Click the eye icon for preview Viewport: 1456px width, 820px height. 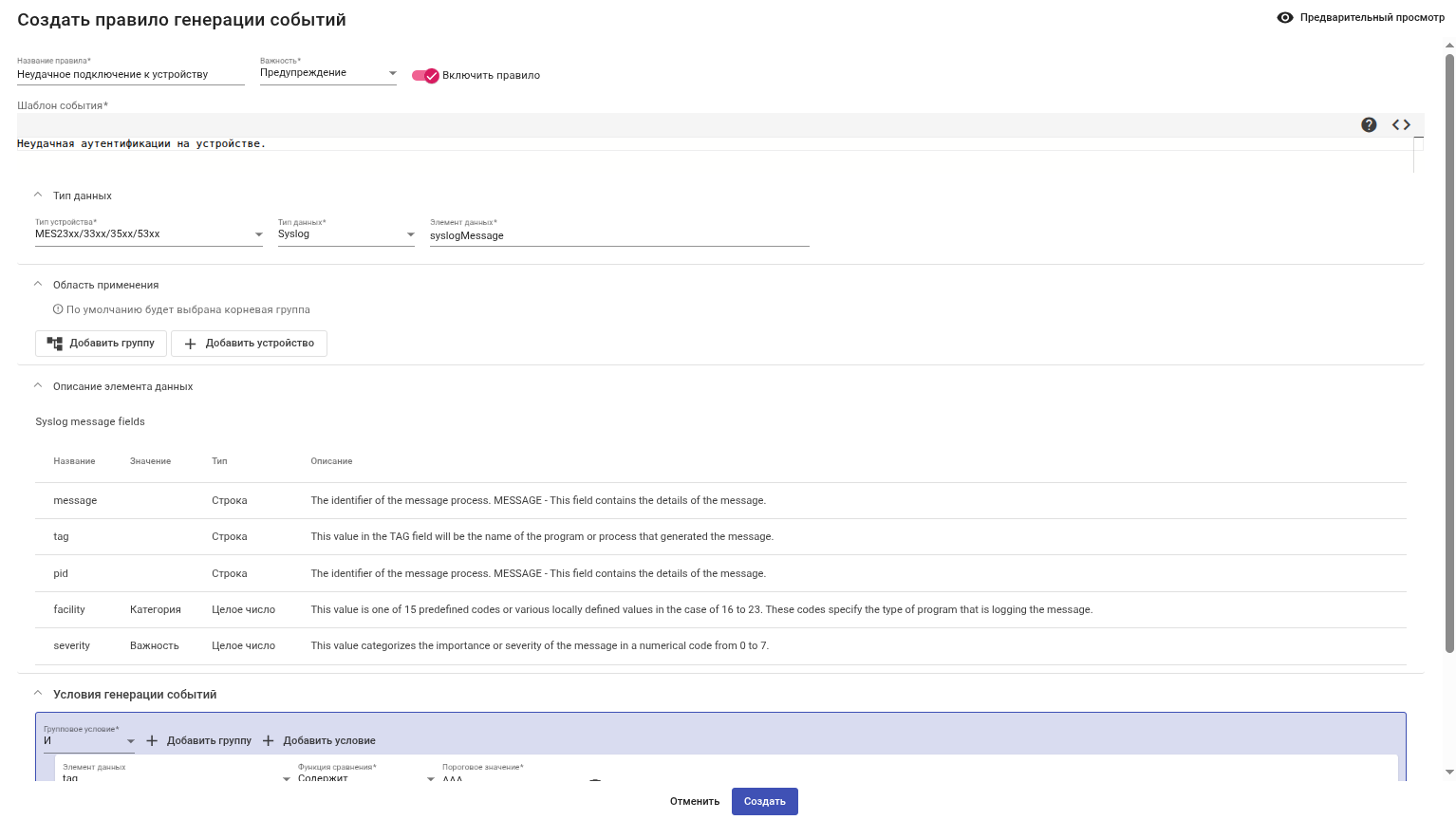click(1285, 18)
